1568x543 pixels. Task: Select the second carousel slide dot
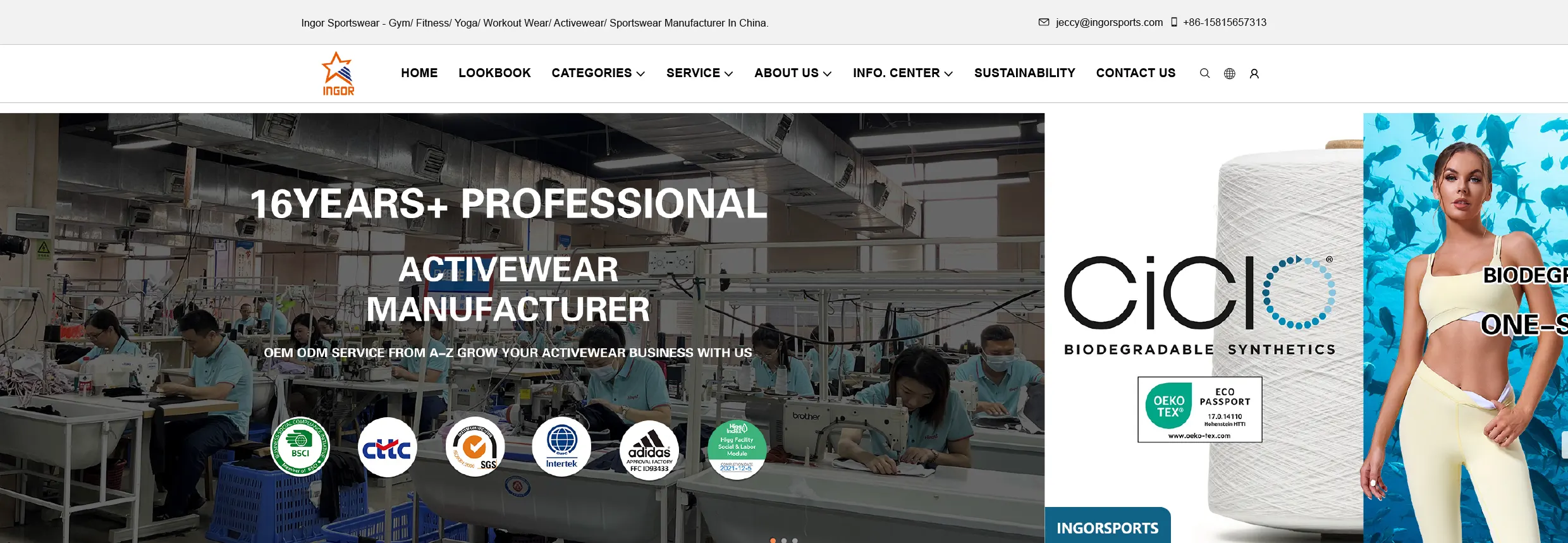tap(784, 540)
